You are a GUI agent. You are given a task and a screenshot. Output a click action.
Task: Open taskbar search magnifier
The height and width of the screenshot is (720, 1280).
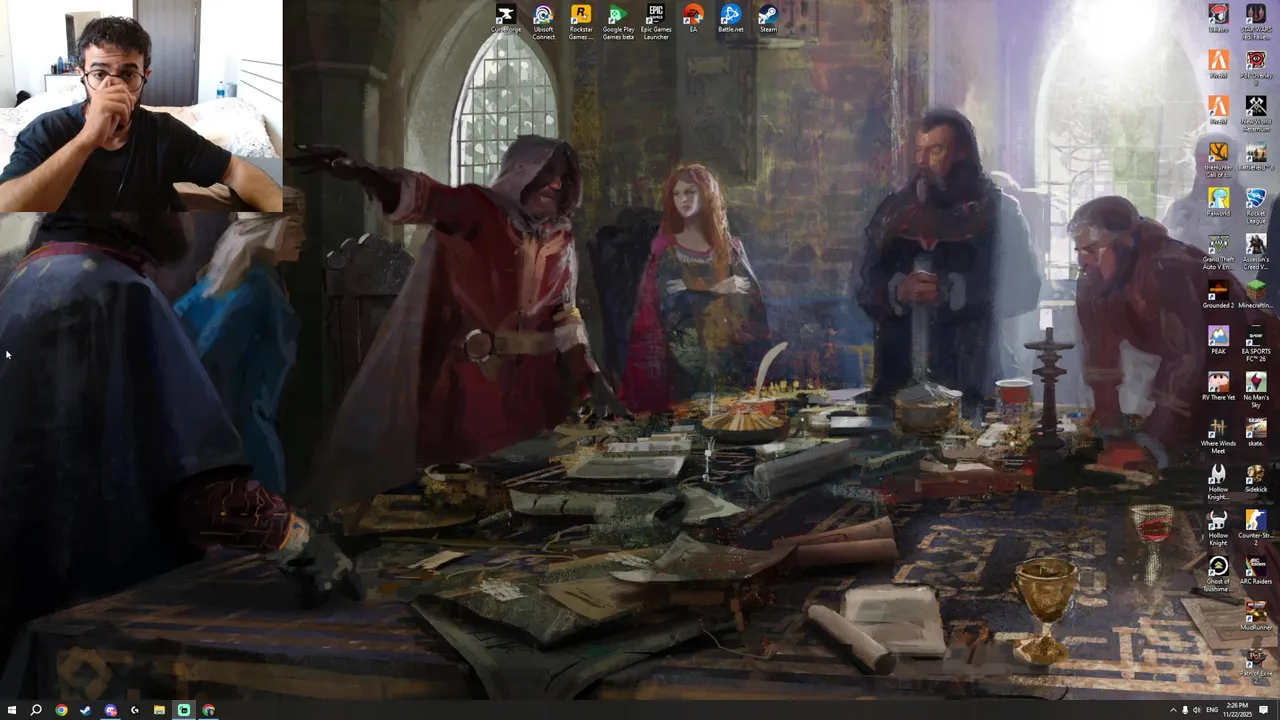pos(36,710)
